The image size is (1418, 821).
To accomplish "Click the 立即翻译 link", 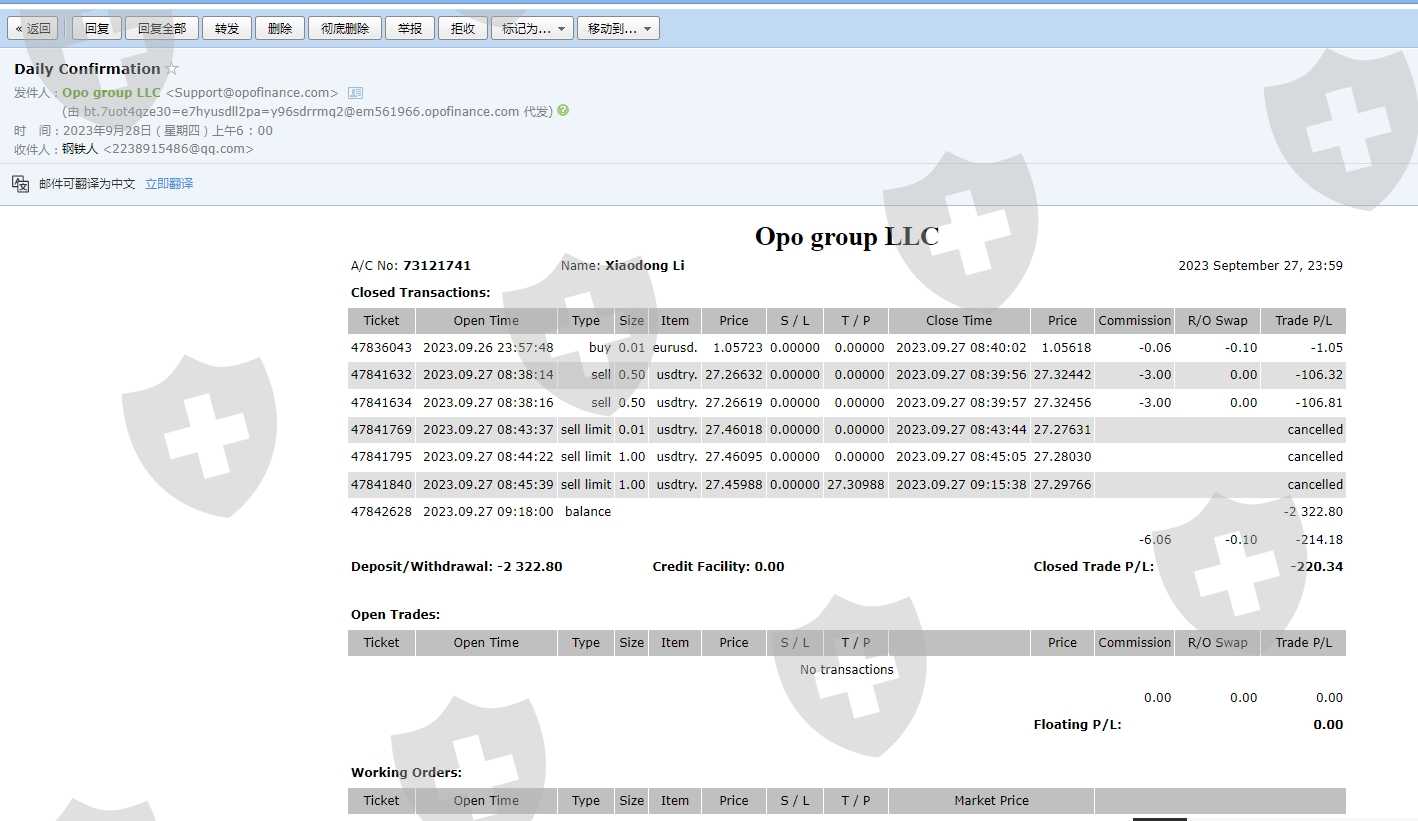I will pyautogui.click(x=169, y=184).
